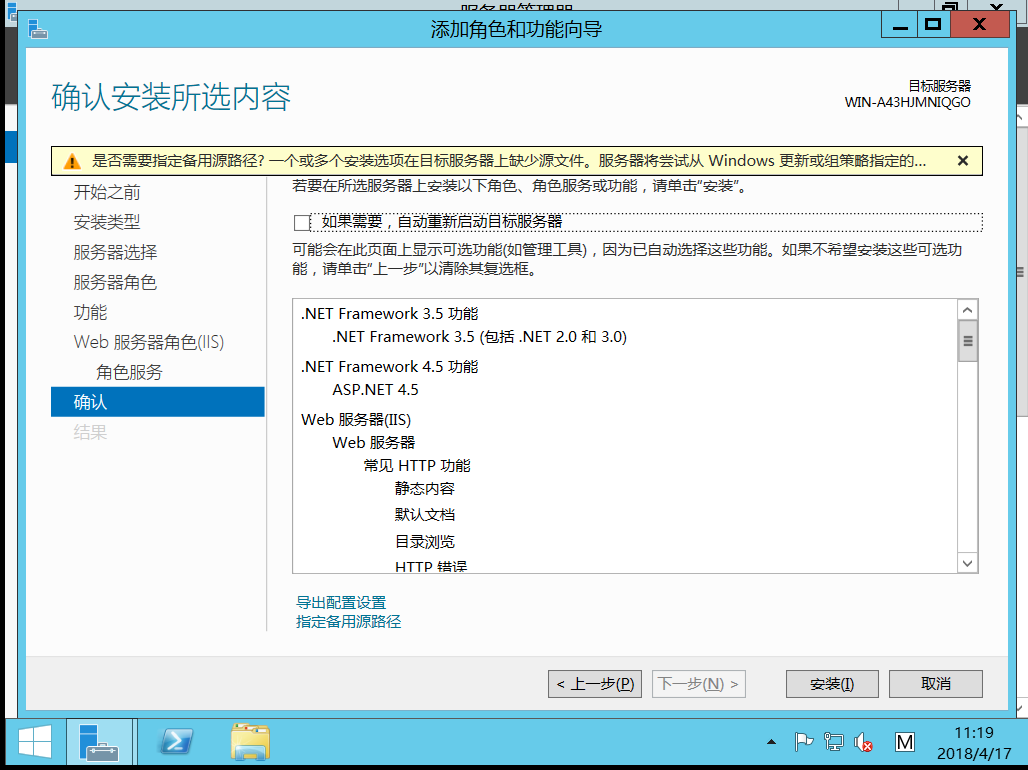1028x770 pixels.
Task: Click muted volume tray icon
Action: tap(863, 742)
